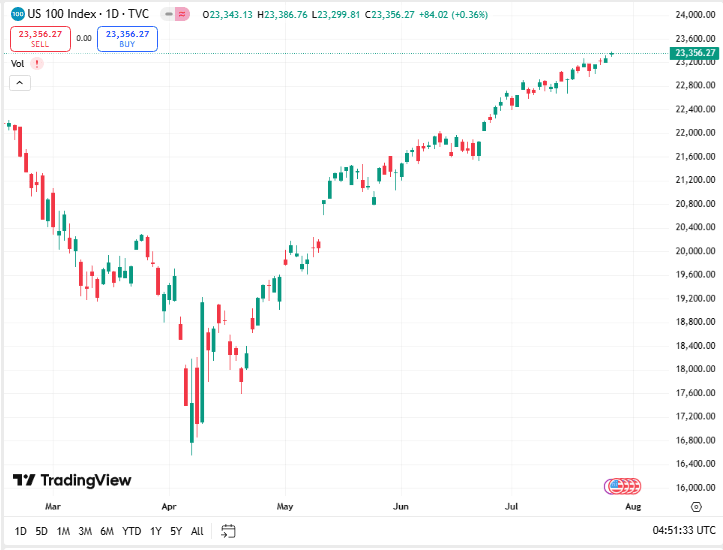Screen dimensions: 723x550
Task: Select the 5Y time range
Action: point(176,531)
